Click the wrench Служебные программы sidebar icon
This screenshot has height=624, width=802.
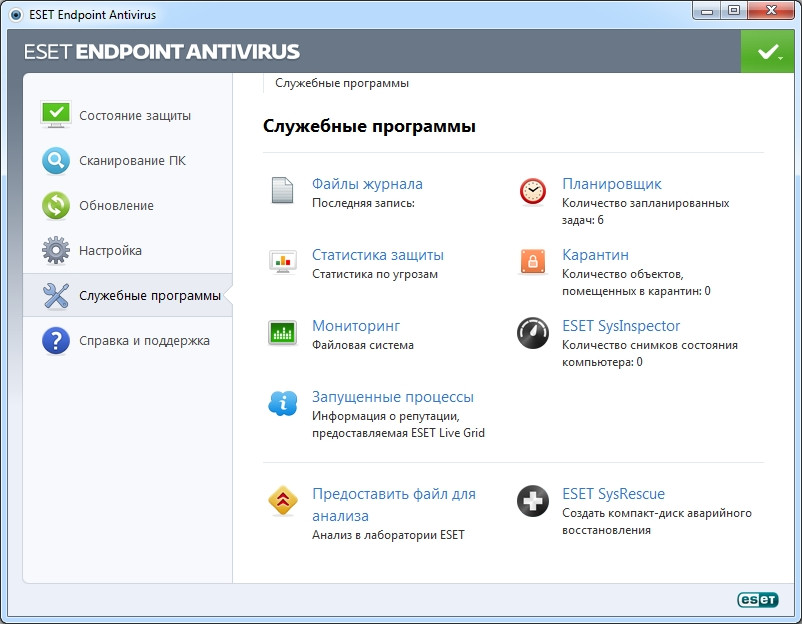point(56,296)
